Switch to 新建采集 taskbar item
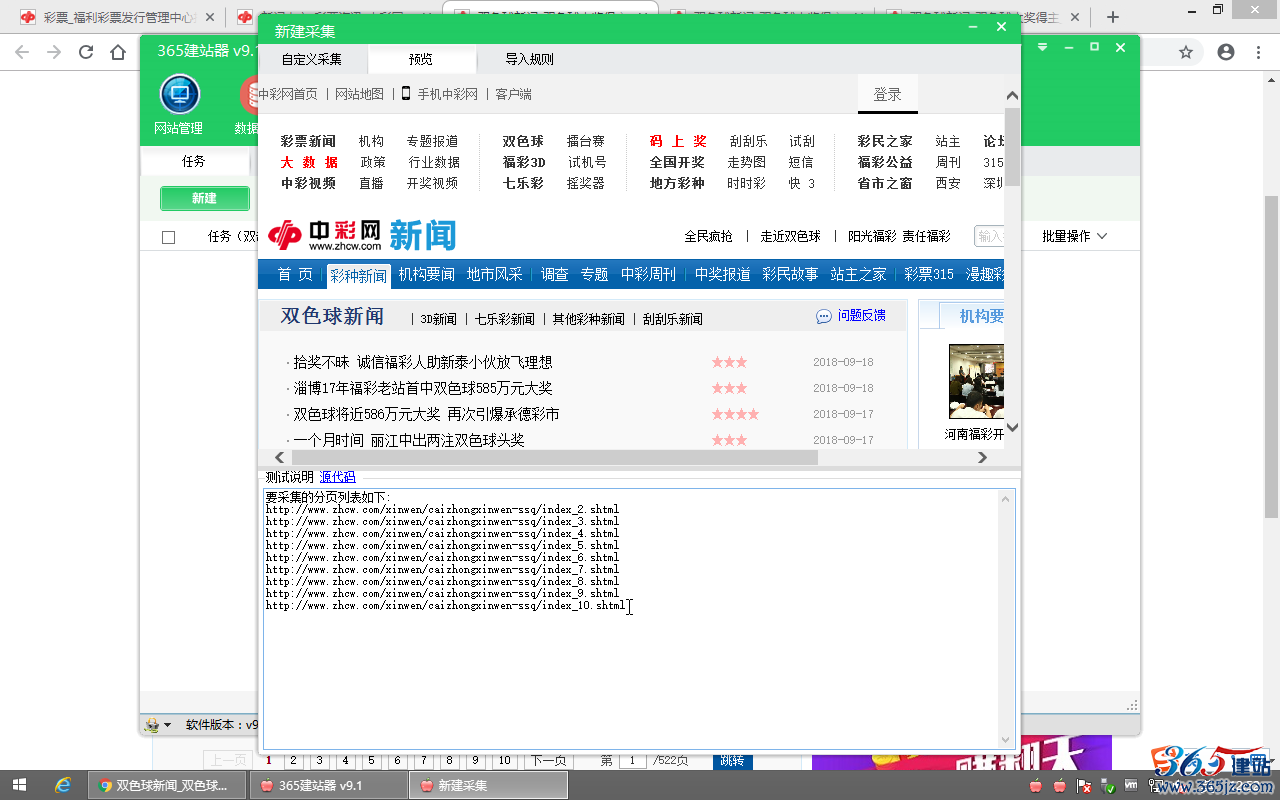This screenshot has width=1280, height=800. pos(488,786)
